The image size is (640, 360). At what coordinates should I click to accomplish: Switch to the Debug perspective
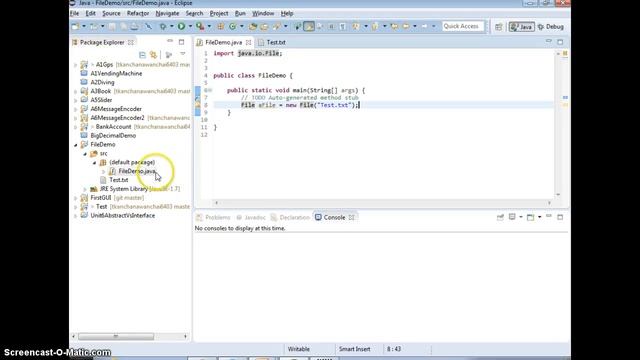(x=551, y=27)
